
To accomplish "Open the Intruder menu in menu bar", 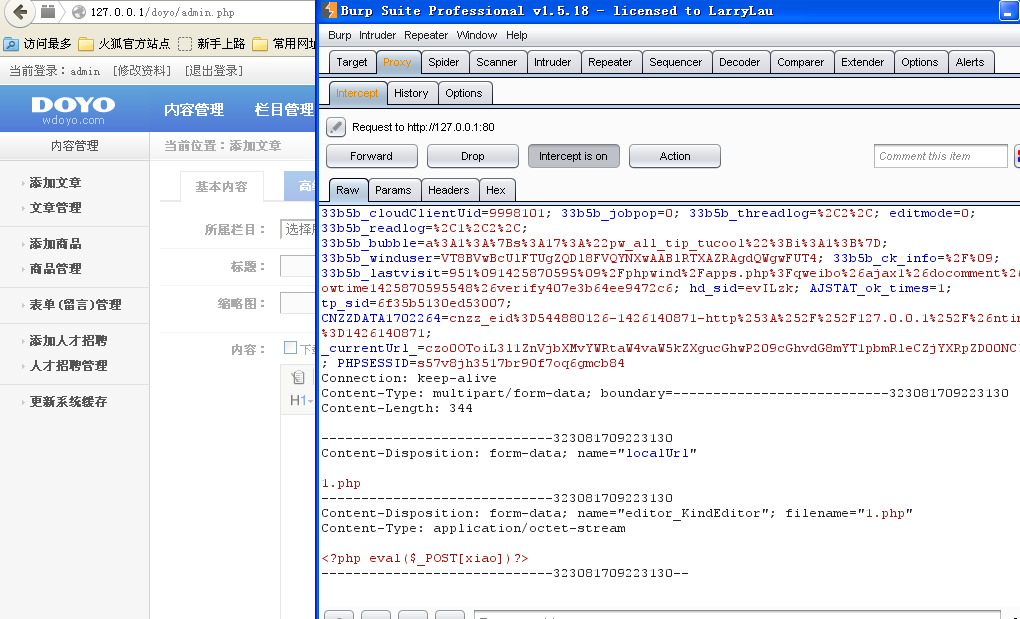I will click(x=377, y=35).
